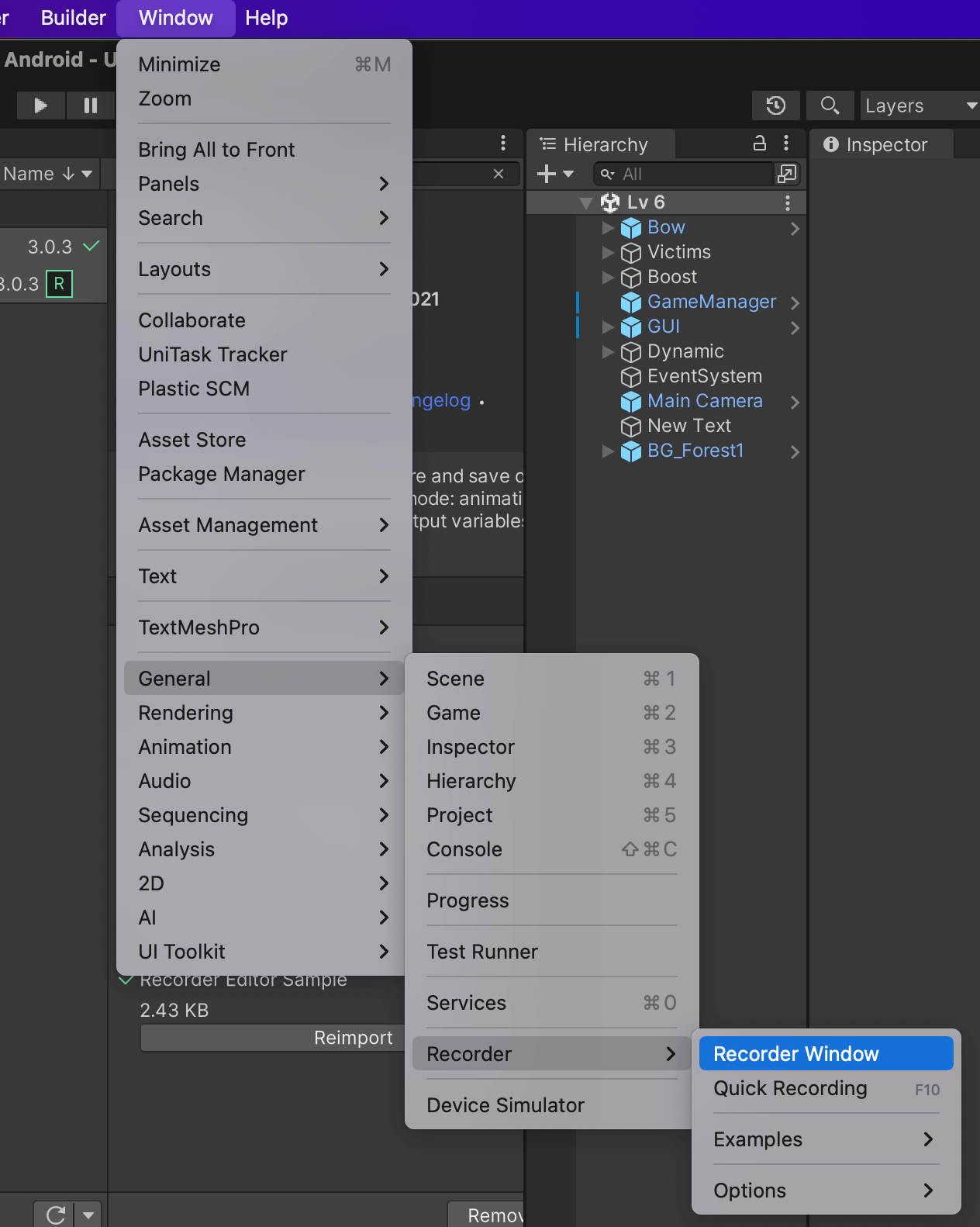Image resolution: width=980 pixels, height=1227 pixels.
Task: Open the GameManager prefab via its chevron
Action: coord(795,303)
